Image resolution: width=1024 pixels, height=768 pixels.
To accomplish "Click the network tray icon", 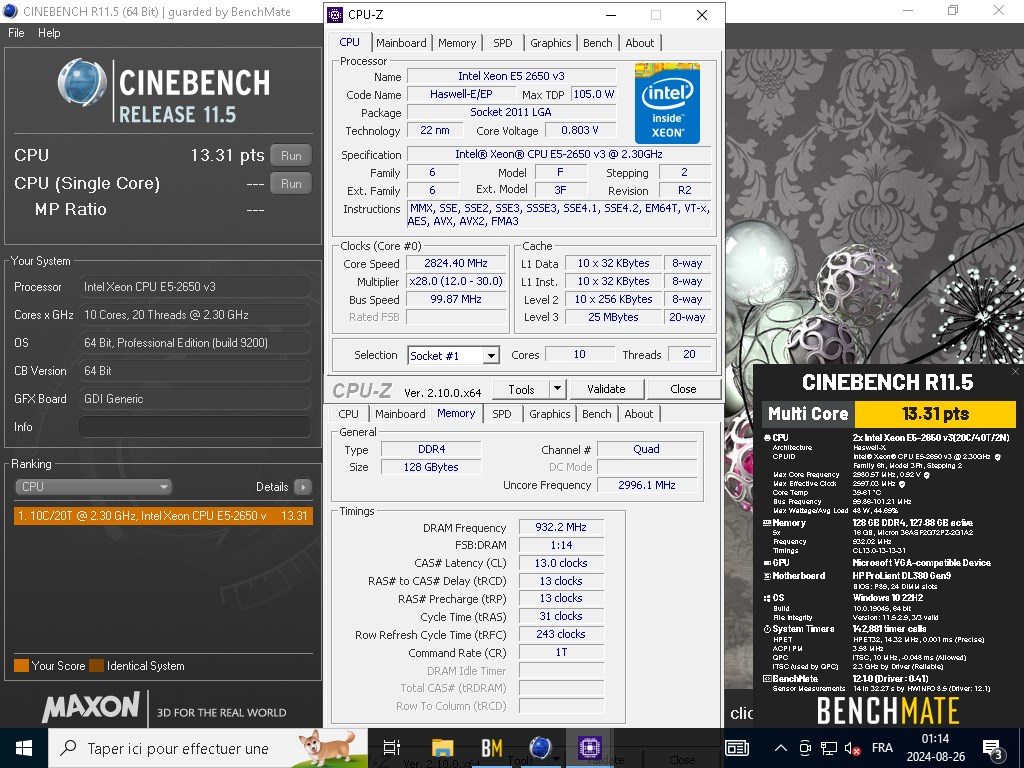I will pos(829,748).
